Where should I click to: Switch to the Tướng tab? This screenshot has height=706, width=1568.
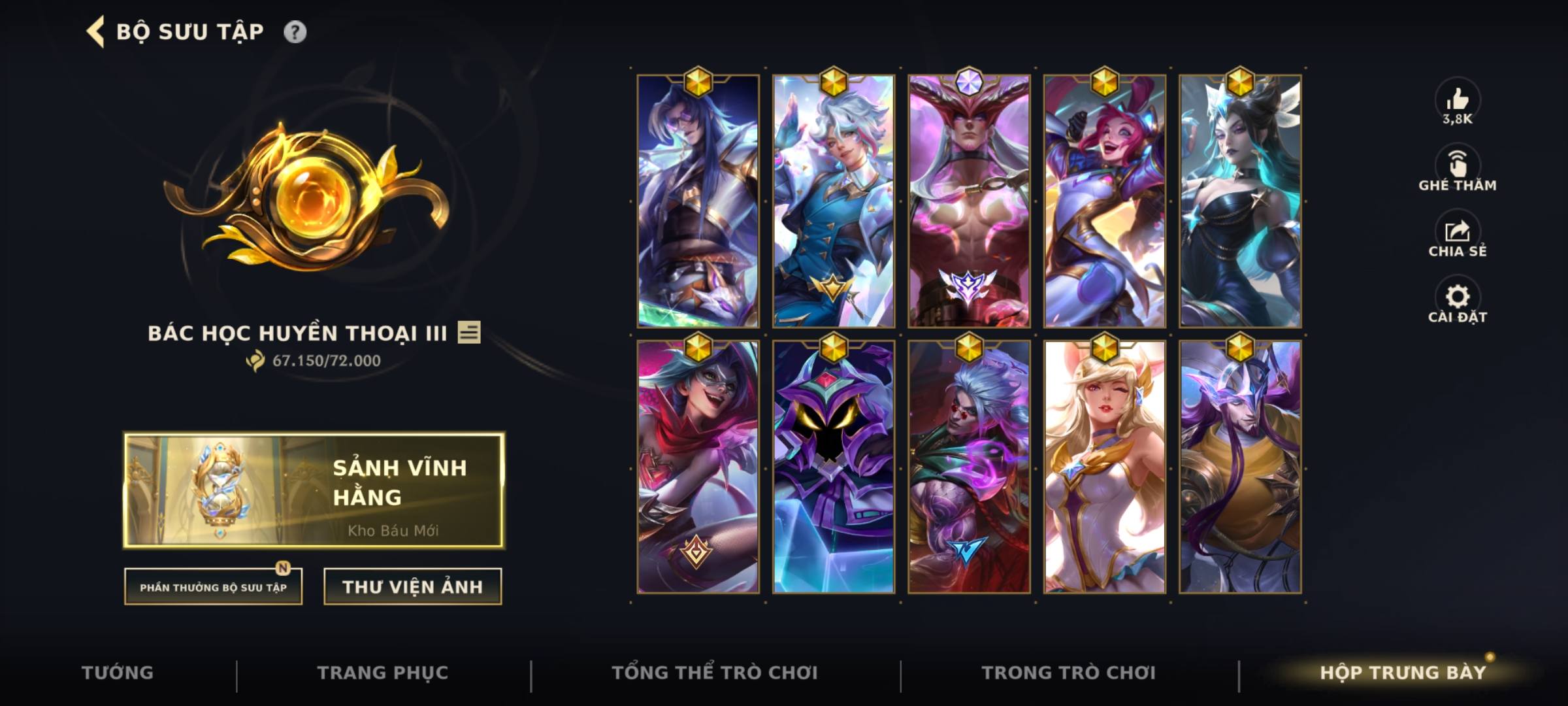click(x=118, y=673)
